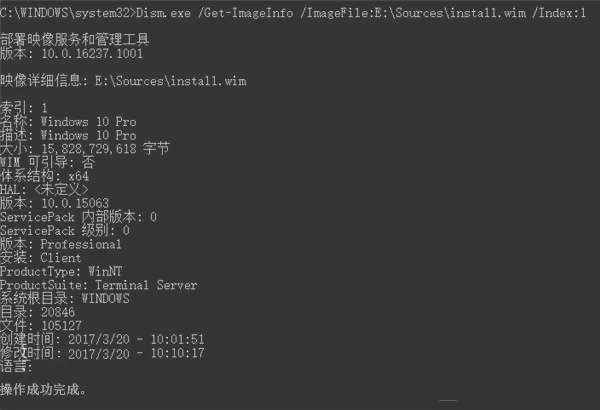Click the image path E:\Sources\install.wim line
600x410 pixels.
click(123, 81)
